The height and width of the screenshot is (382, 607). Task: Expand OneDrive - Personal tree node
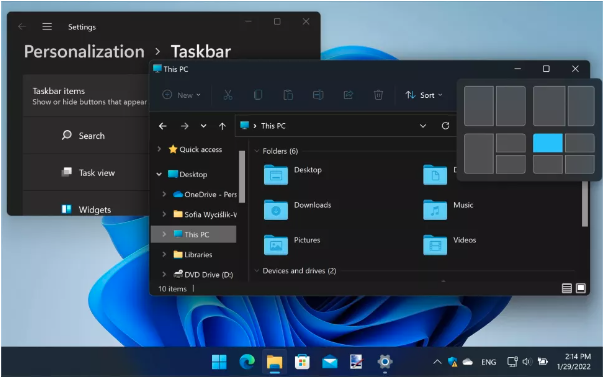point(164,194)
